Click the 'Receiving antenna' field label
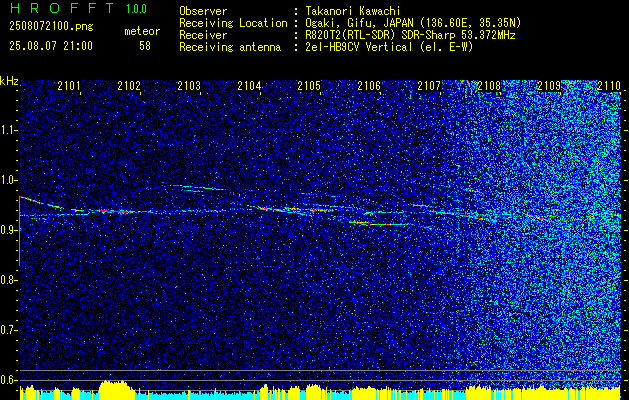629x400 pixels. (230, 47)
